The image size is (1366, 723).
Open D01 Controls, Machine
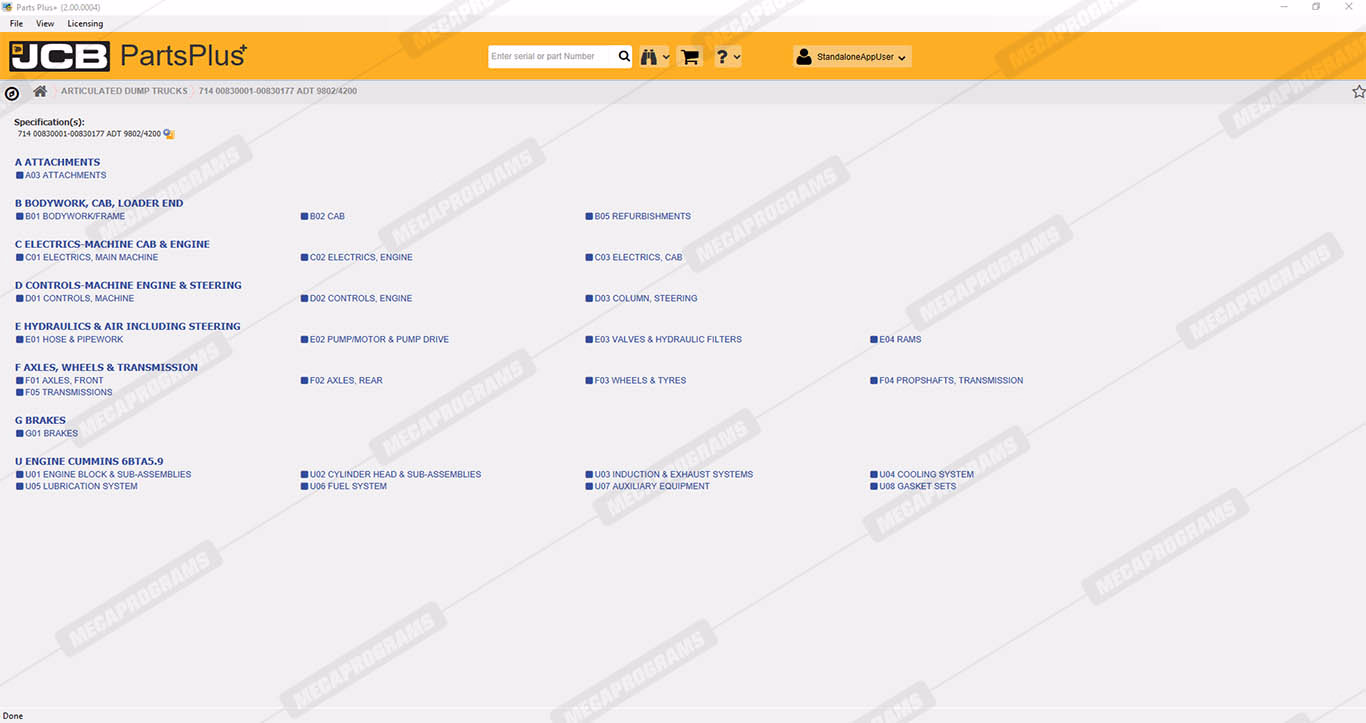(75, 298)
